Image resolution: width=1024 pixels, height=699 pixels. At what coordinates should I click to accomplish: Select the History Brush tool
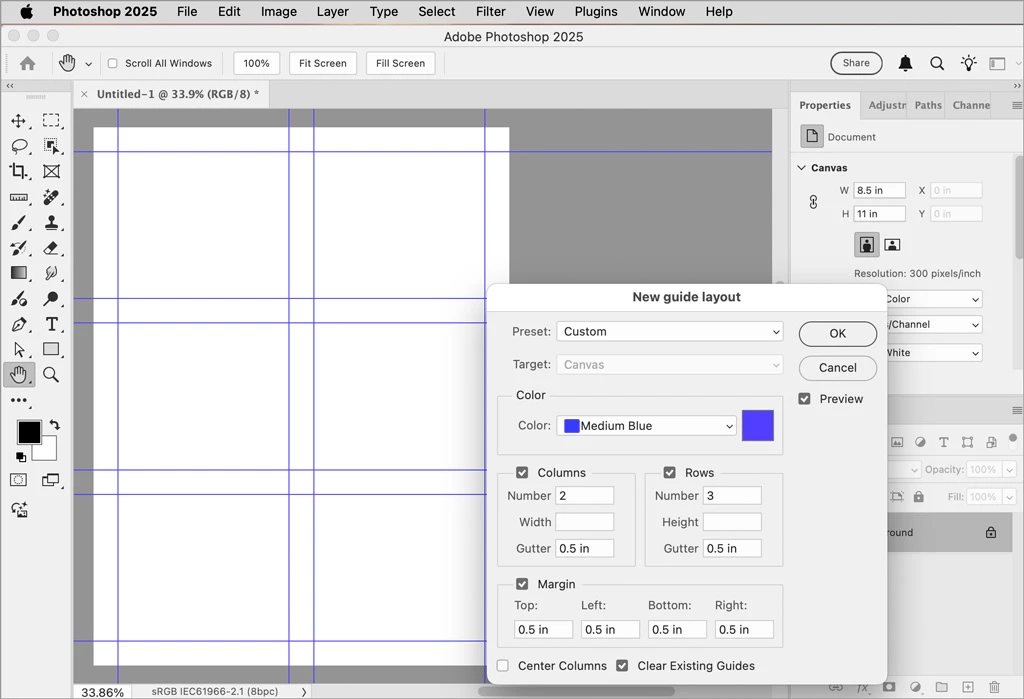tap(18, 248)
